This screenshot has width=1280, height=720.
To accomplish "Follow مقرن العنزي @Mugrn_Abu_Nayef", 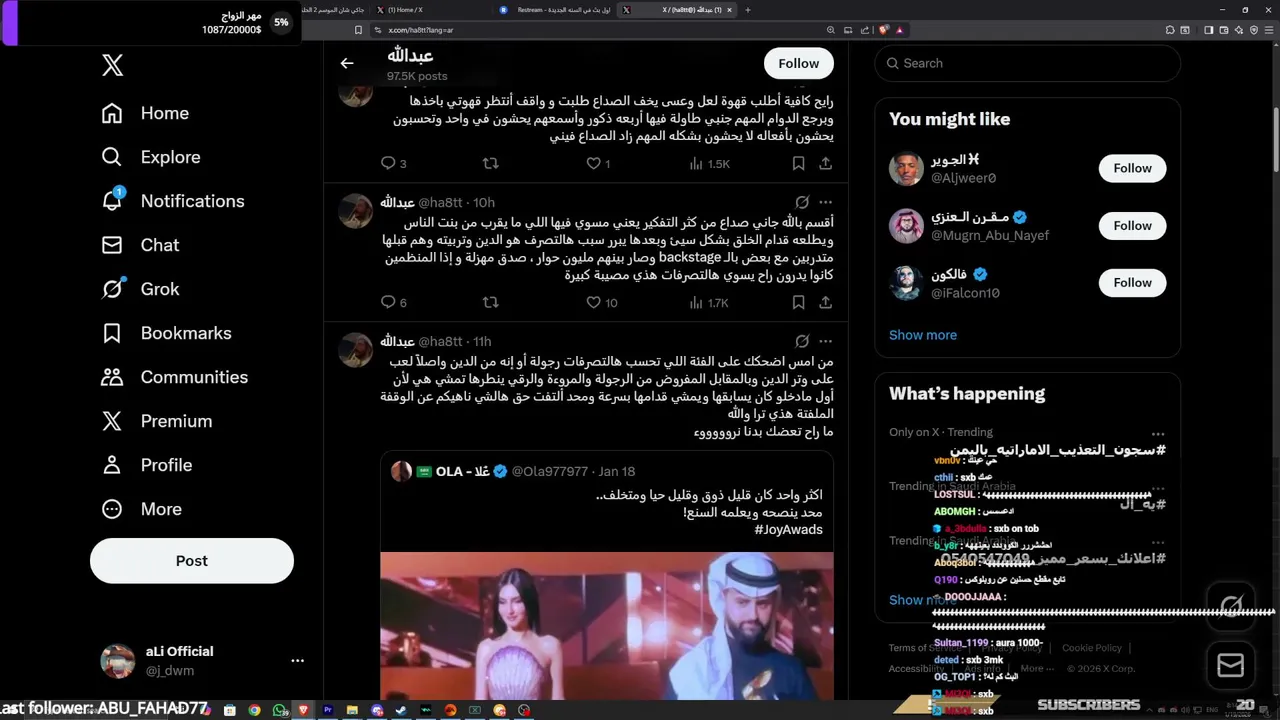I will (x=1132, y=225).
